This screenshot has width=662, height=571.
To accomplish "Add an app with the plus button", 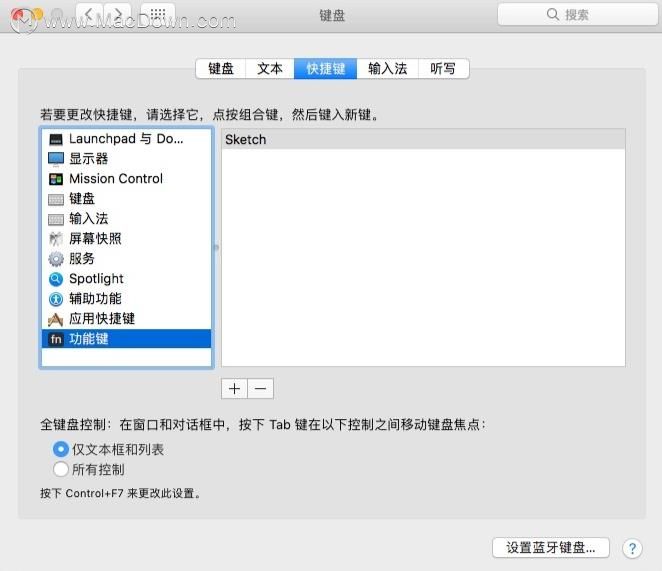I will [x=234, y=389].
